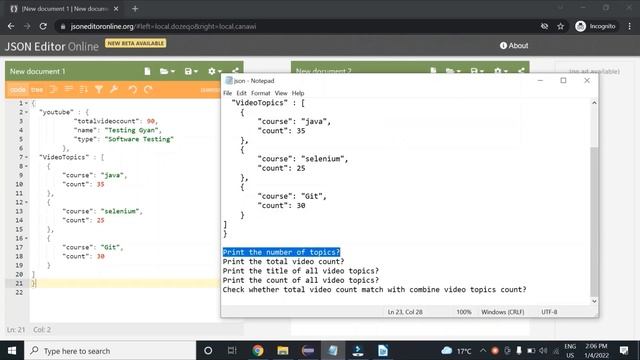Click the totalvideocount value 90 in editor
This screenshot has height=360, width=640.
pos(151,121)
